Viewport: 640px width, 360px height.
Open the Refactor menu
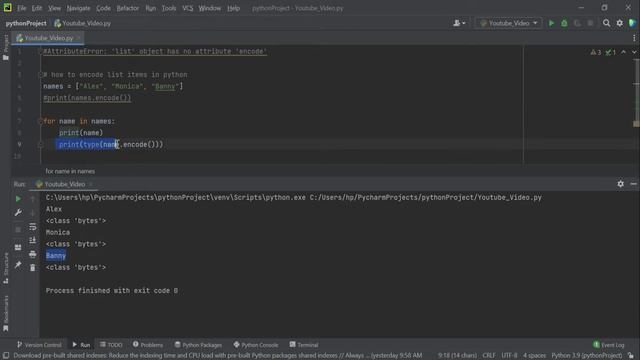(128, 8)
